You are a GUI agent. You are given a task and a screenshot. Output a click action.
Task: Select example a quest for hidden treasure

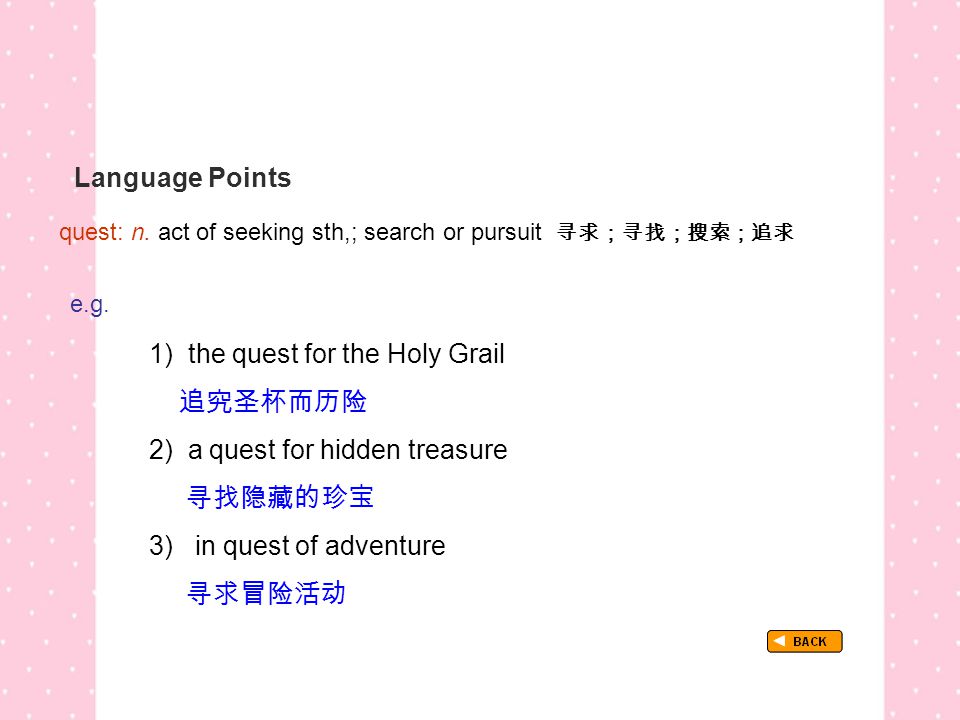pos(347,450)
